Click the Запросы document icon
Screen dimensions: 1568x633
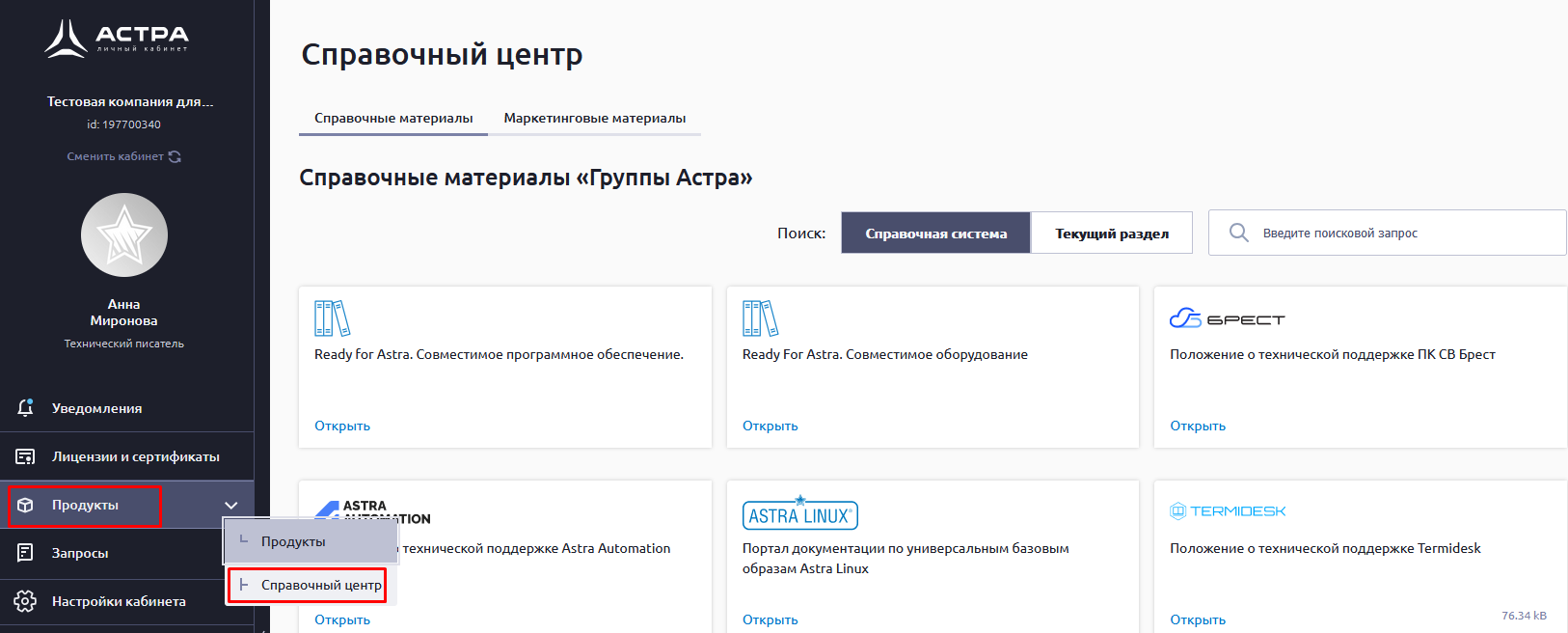click(x=26, y=553)
